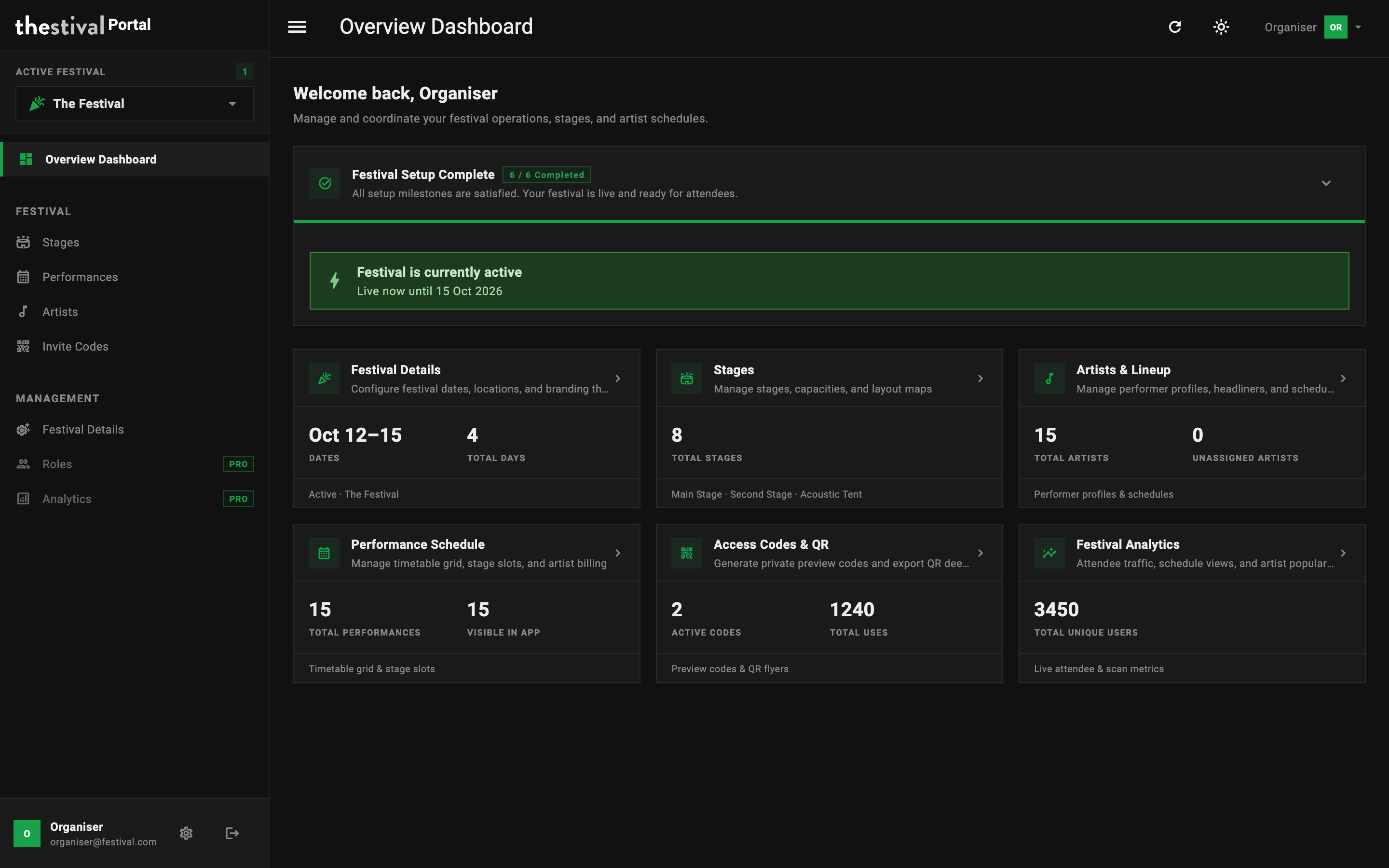
Task: Click the Performance Schedule calendar icon
Action: point(324,553)
